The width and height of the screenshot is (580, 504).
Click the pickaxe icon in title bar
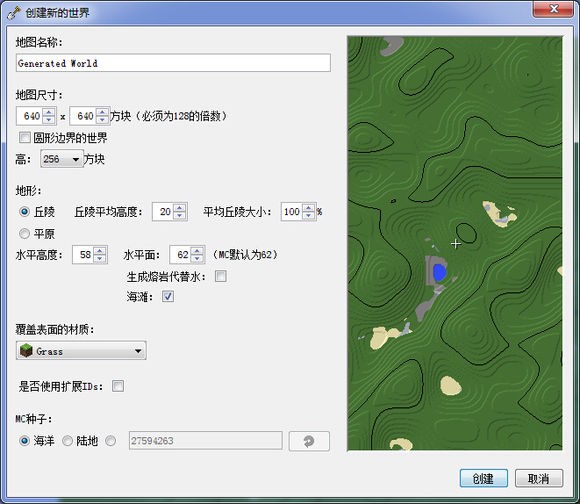tap(14, 13)
